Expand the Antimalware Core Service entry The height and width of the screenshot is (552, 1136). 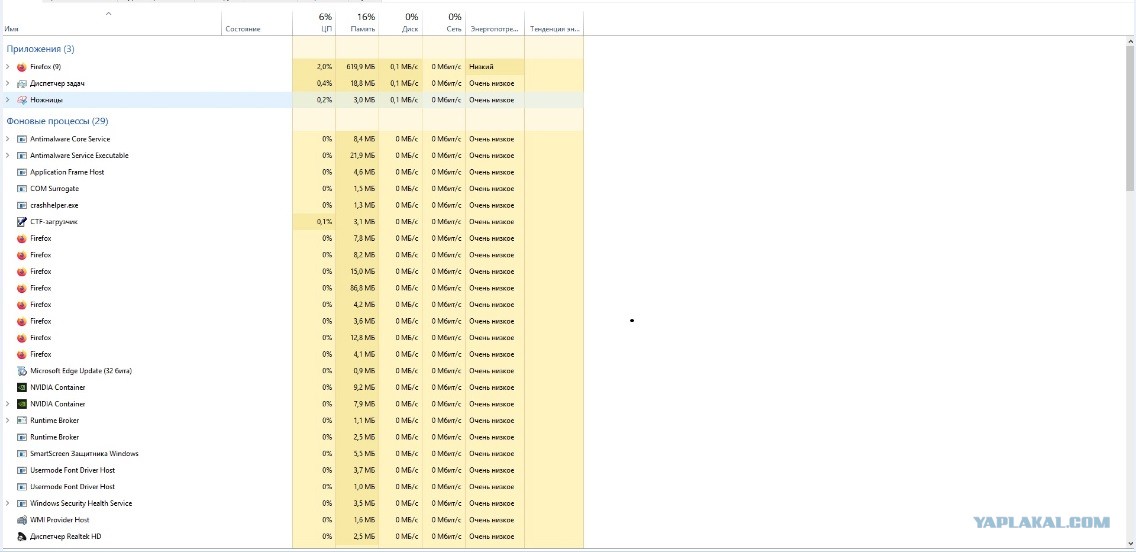pos(8,139)
